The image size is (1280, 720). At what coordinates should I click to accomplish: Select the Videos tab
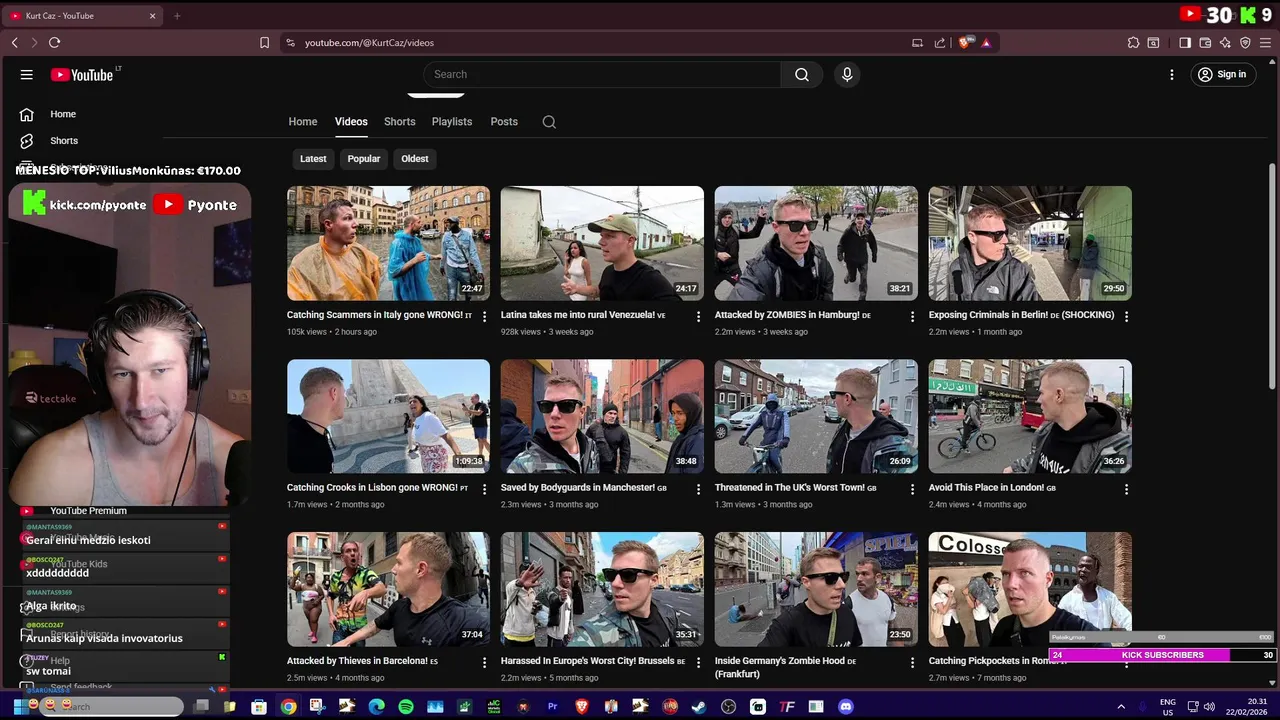[351, 122]
